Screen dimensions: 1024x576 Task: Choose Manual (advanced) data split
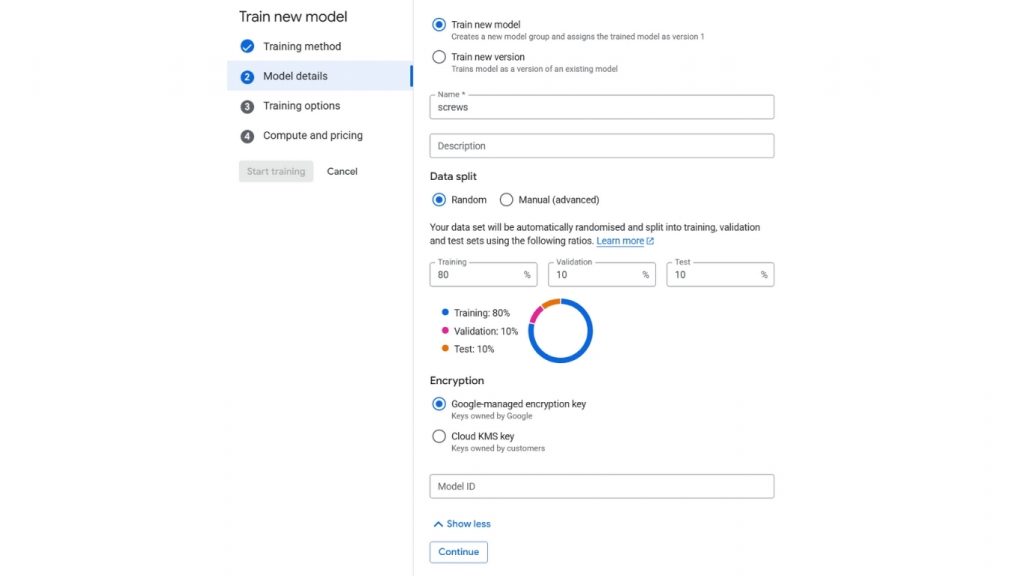pos(506,200)
